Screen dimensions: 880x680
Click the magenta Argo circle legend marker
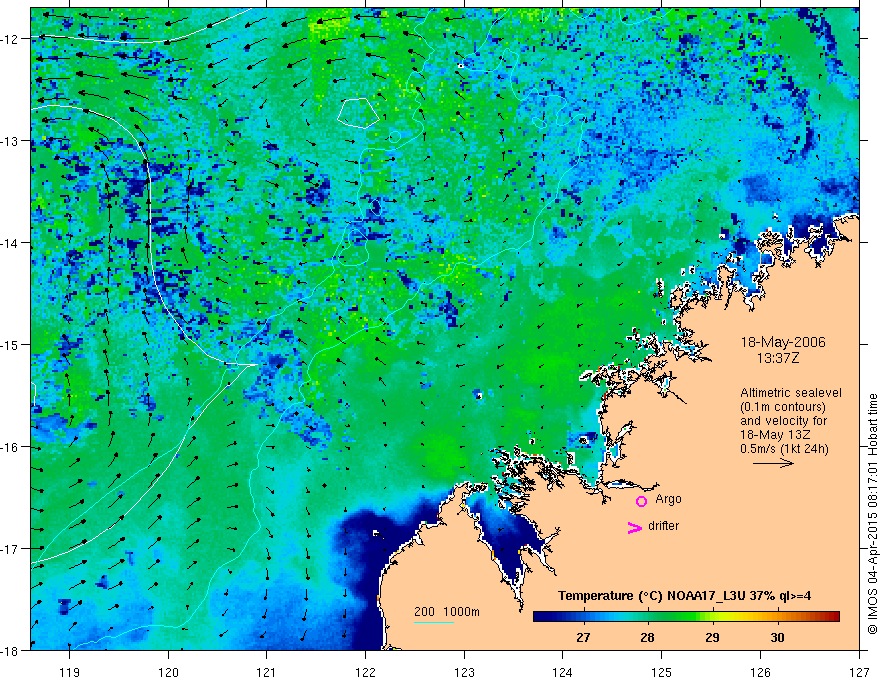point(641,501)
